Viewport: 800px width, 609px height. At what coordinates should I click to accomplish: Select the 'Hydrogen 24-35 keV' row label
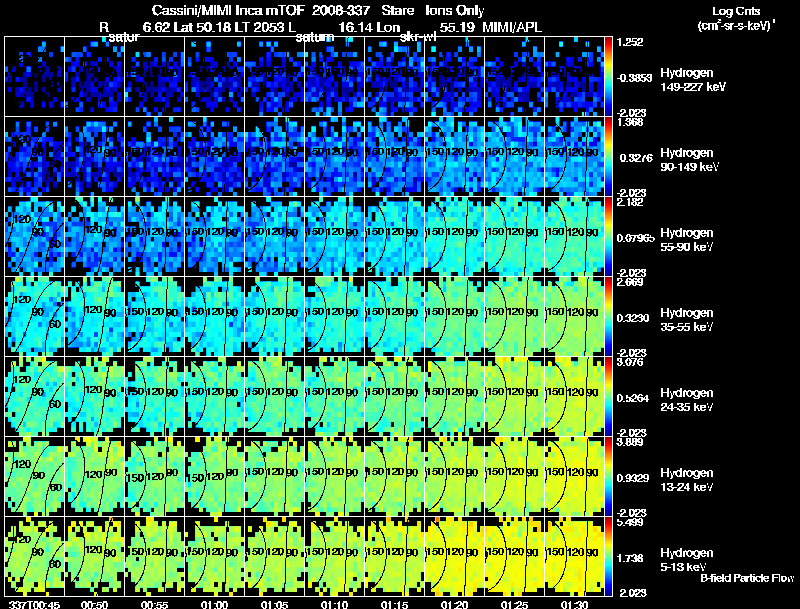tap(687, 400)
